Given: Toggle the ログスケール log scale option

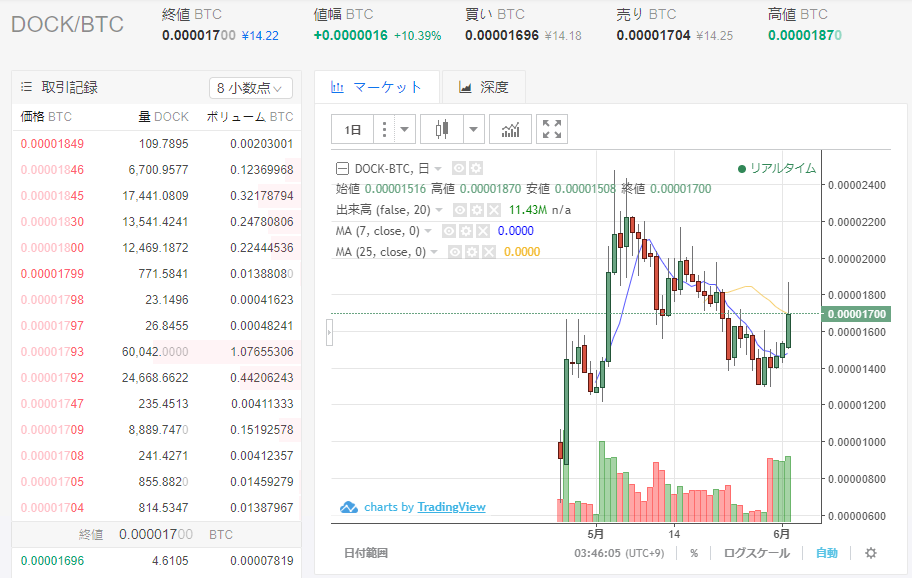Looking at the screenshot, I should click(754, 553).
